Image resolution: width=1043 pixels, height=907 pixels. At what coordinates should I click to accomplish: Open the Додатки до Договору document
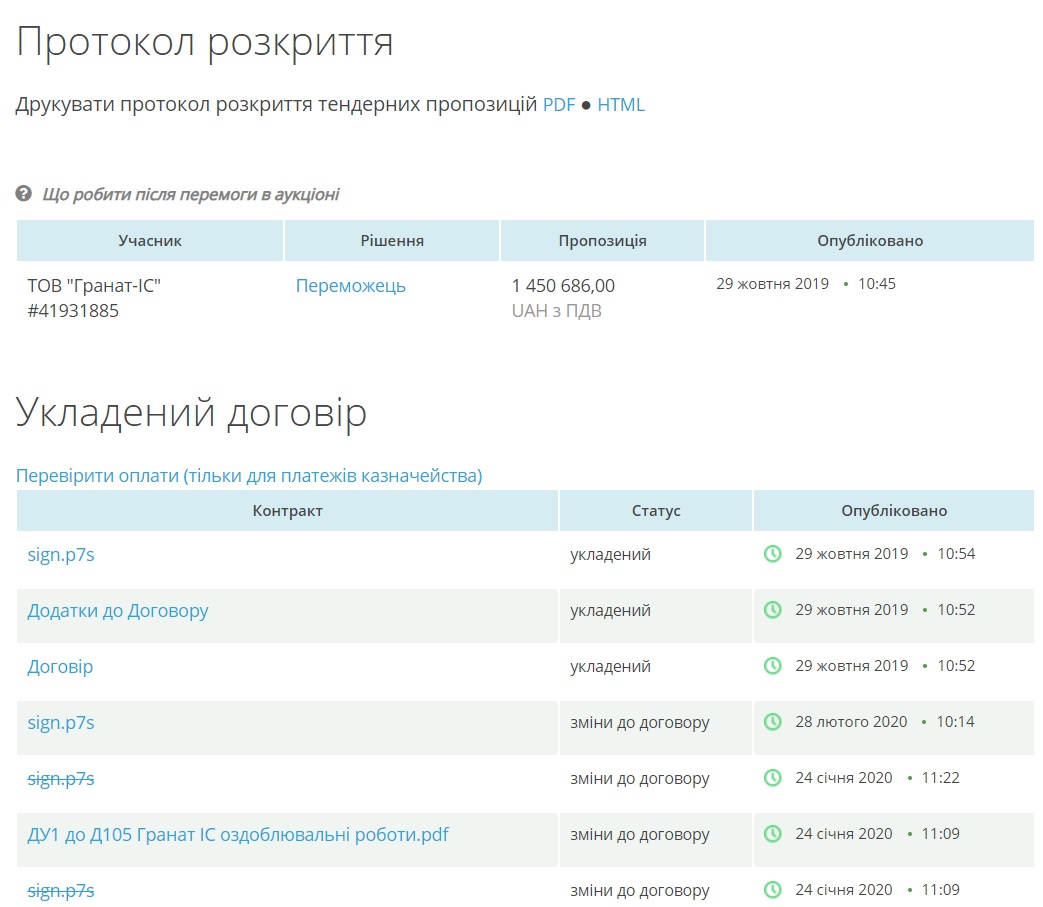[x=118, y=610]
